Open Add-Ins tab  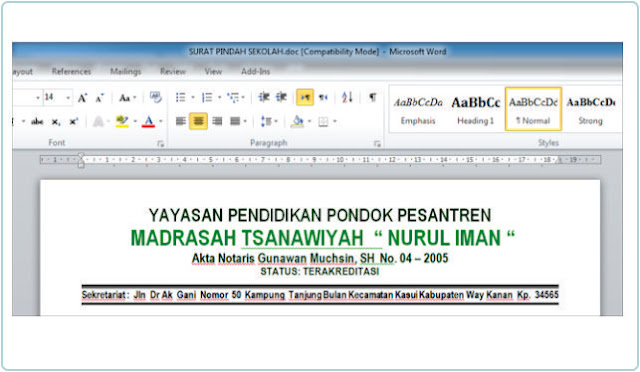tap(256, 71)
